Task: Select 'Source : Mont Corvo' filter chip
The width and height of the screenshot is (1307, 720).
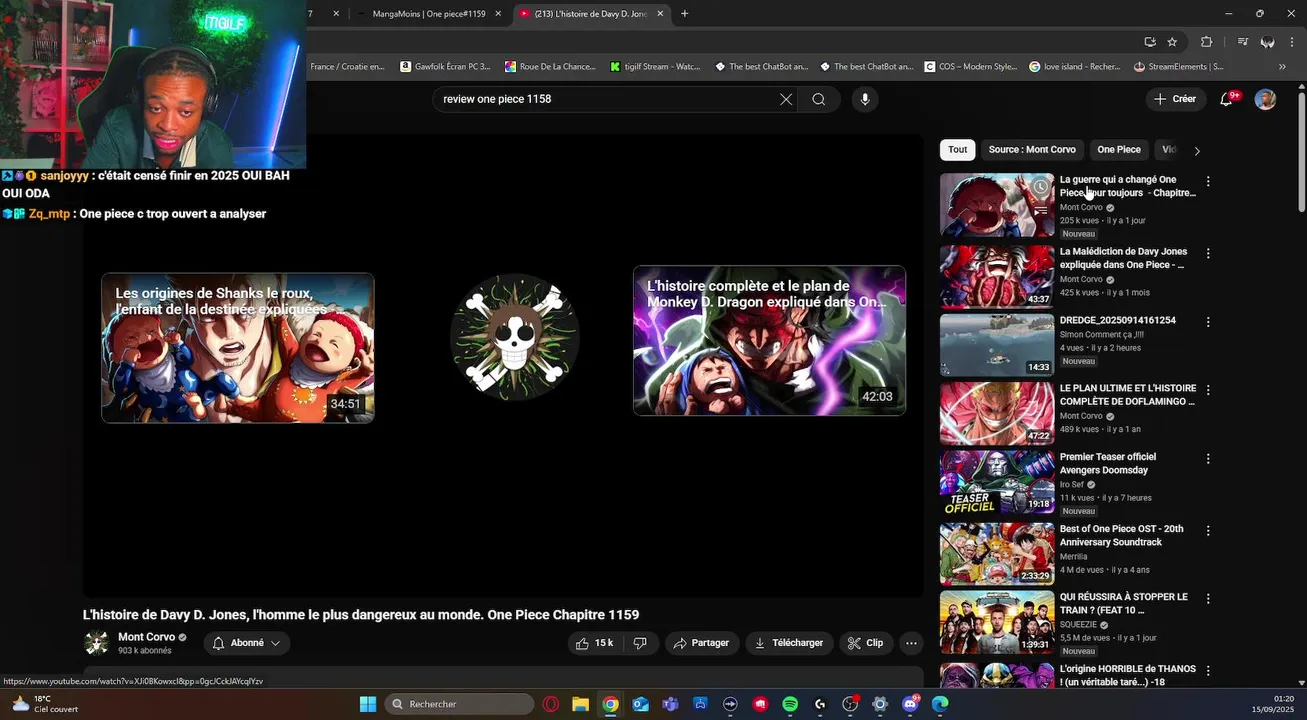Action: pos(1032,150)
